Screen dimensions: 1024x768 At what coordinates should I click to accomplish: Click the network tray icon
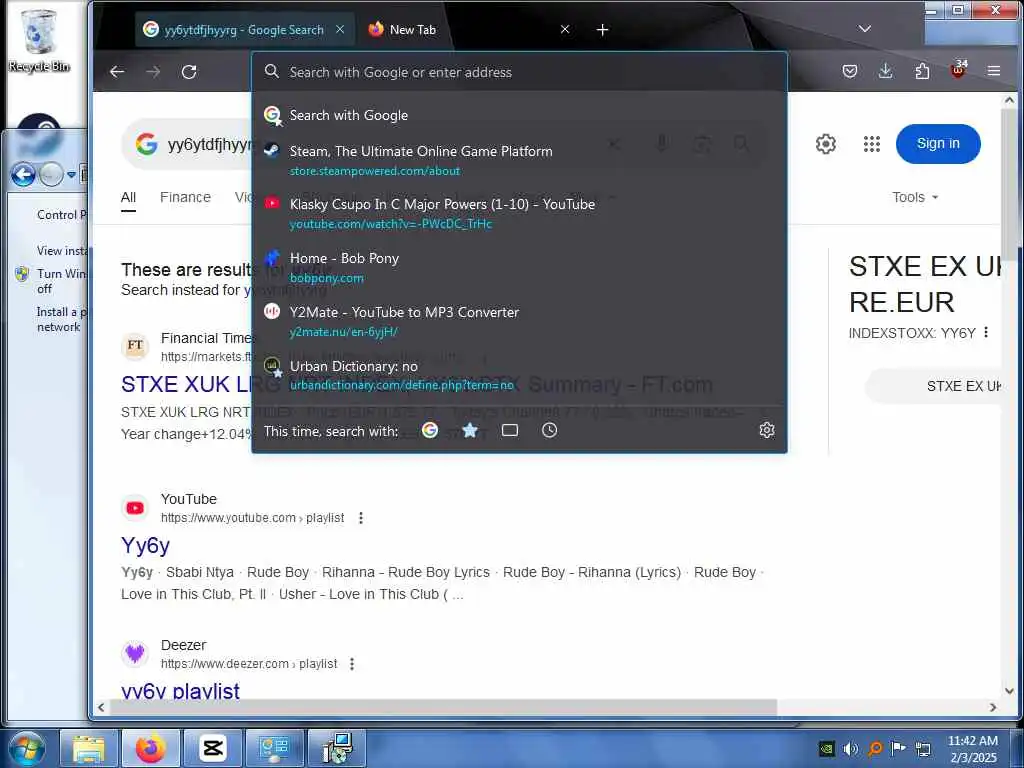click(x=923, y=748)
